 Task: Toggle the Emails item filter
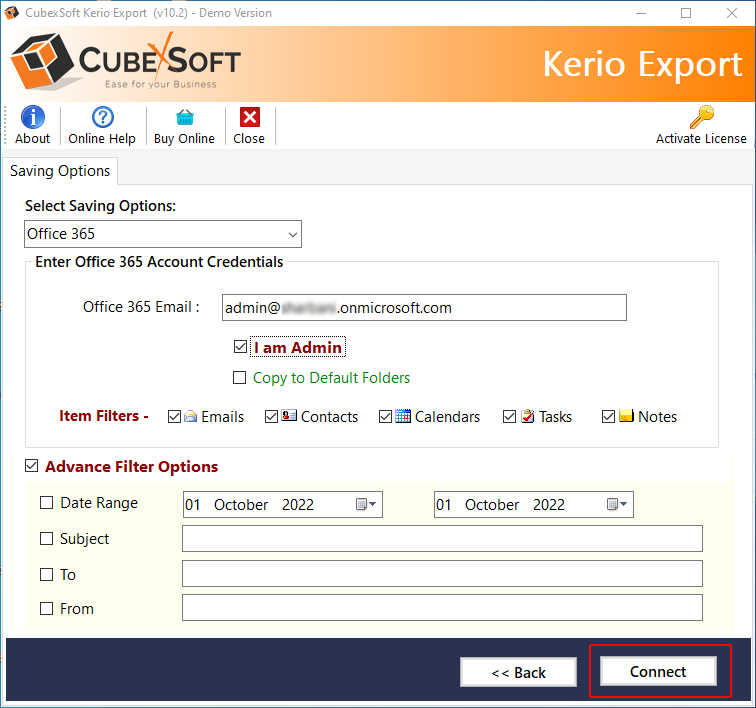175,417
